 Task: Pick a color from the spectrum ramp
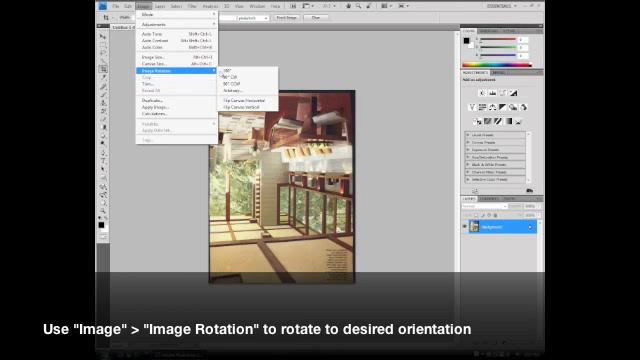[x=497, y=64]
